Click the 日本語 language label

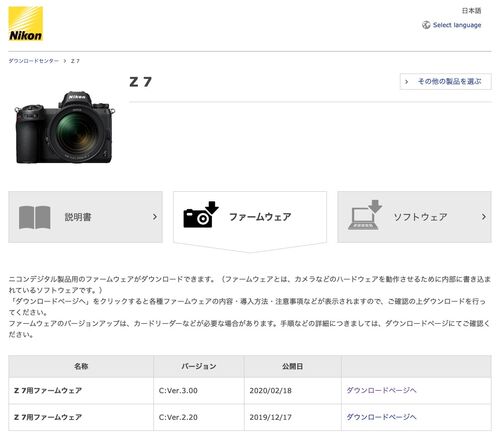pos(471,11)
